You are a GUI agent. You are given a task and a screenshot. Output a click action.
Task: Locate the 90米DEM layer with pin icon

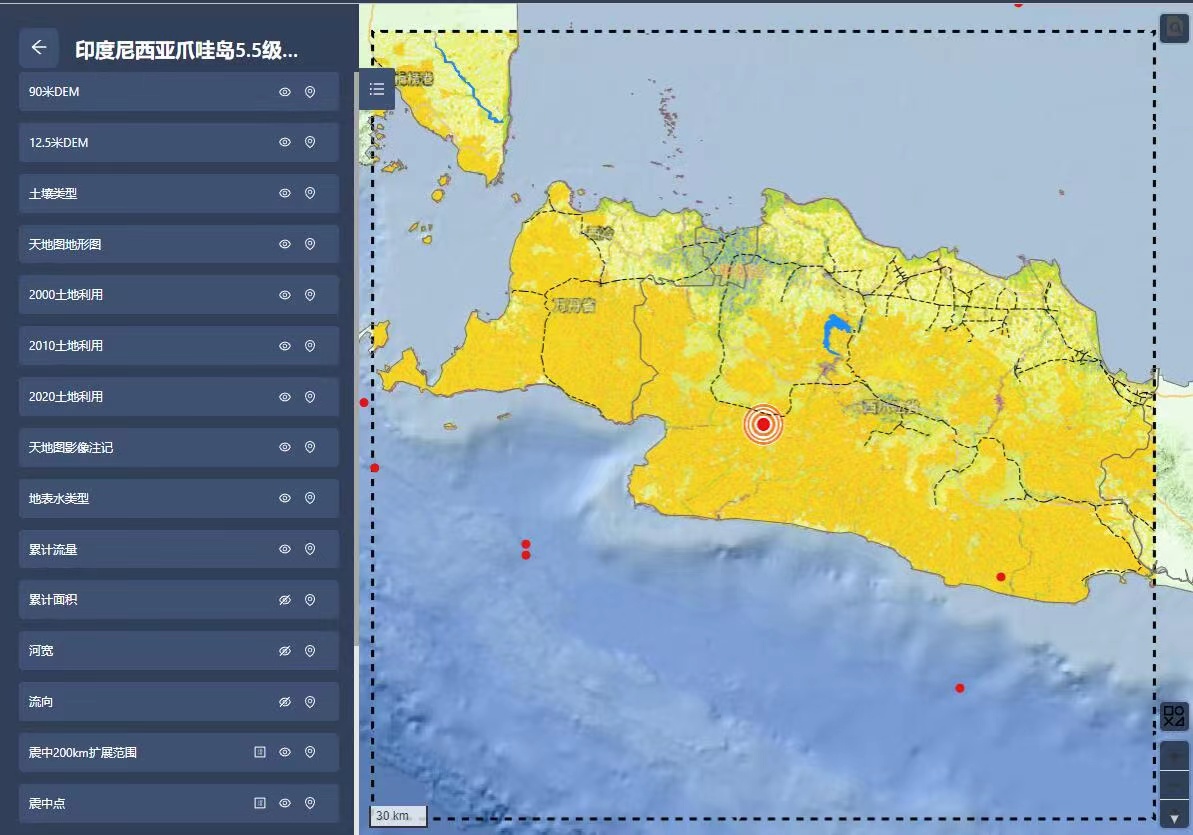tap(310, 92)
